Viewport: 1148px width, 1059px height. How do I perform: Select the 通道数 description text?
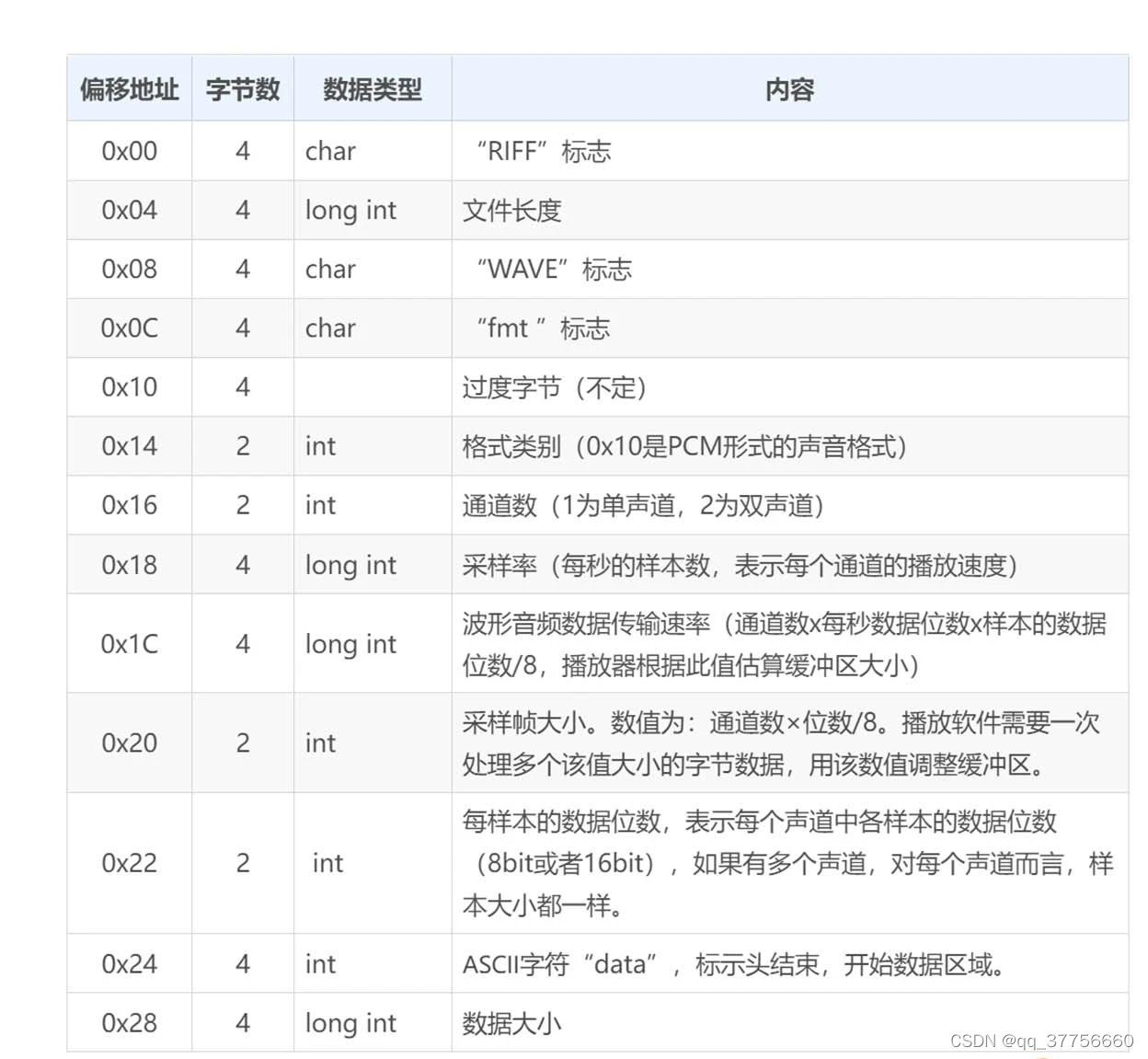[x=642, y=505]
